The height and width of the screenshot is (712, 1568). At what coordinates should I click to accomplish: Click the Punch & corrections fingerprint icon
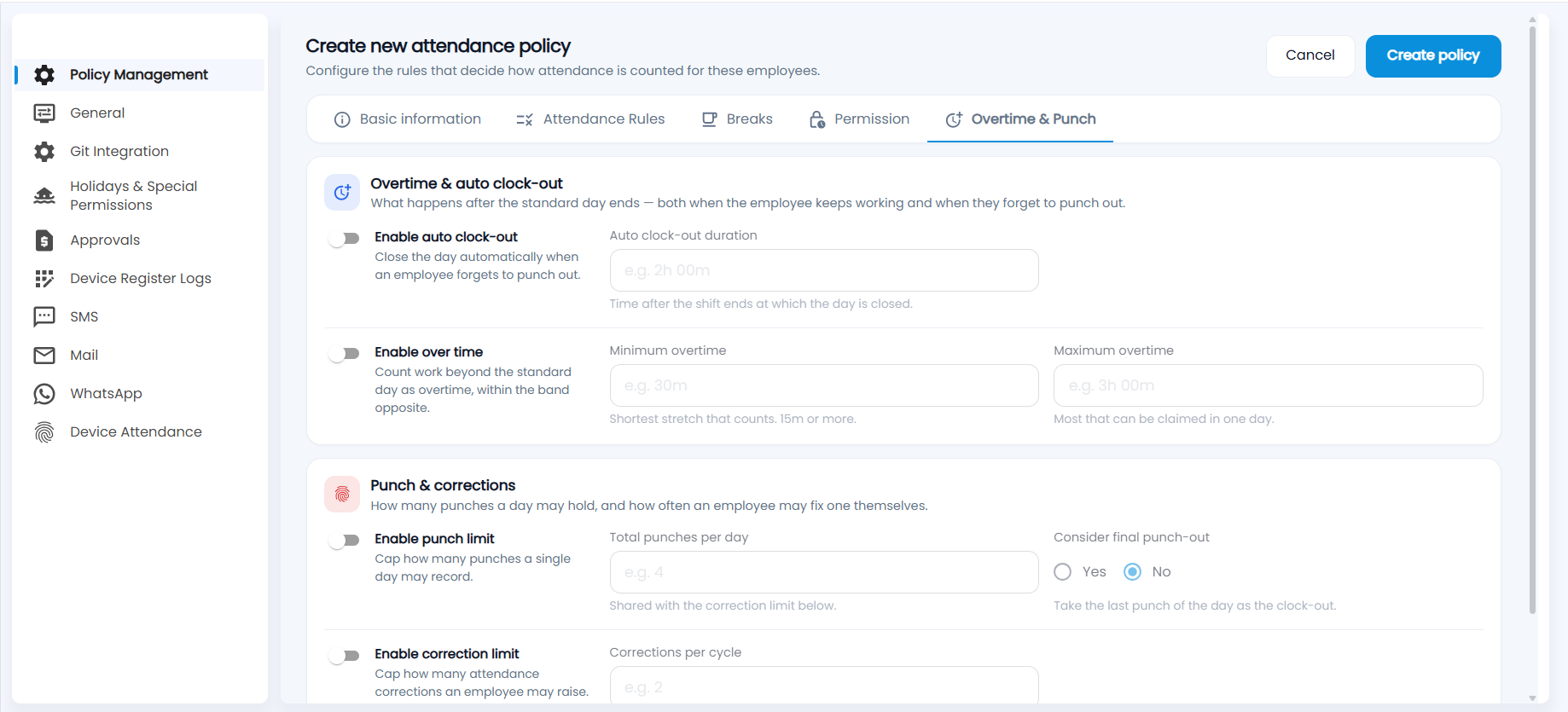point(342,495)
